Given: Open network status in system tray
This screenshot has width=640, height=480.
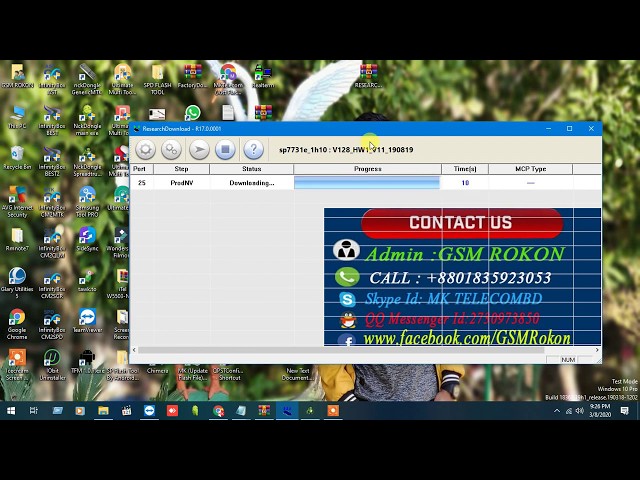Looking at the screenshot, I should 569,411.
